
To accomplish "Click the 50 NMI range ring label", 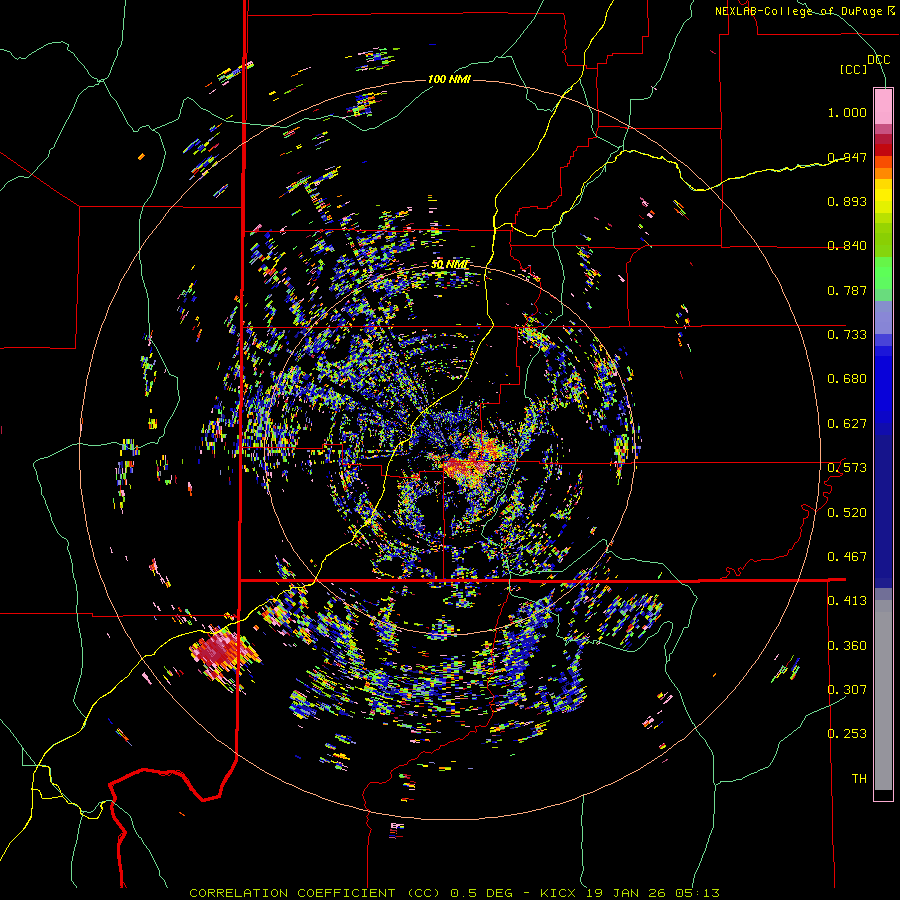I will coord(449,265).
